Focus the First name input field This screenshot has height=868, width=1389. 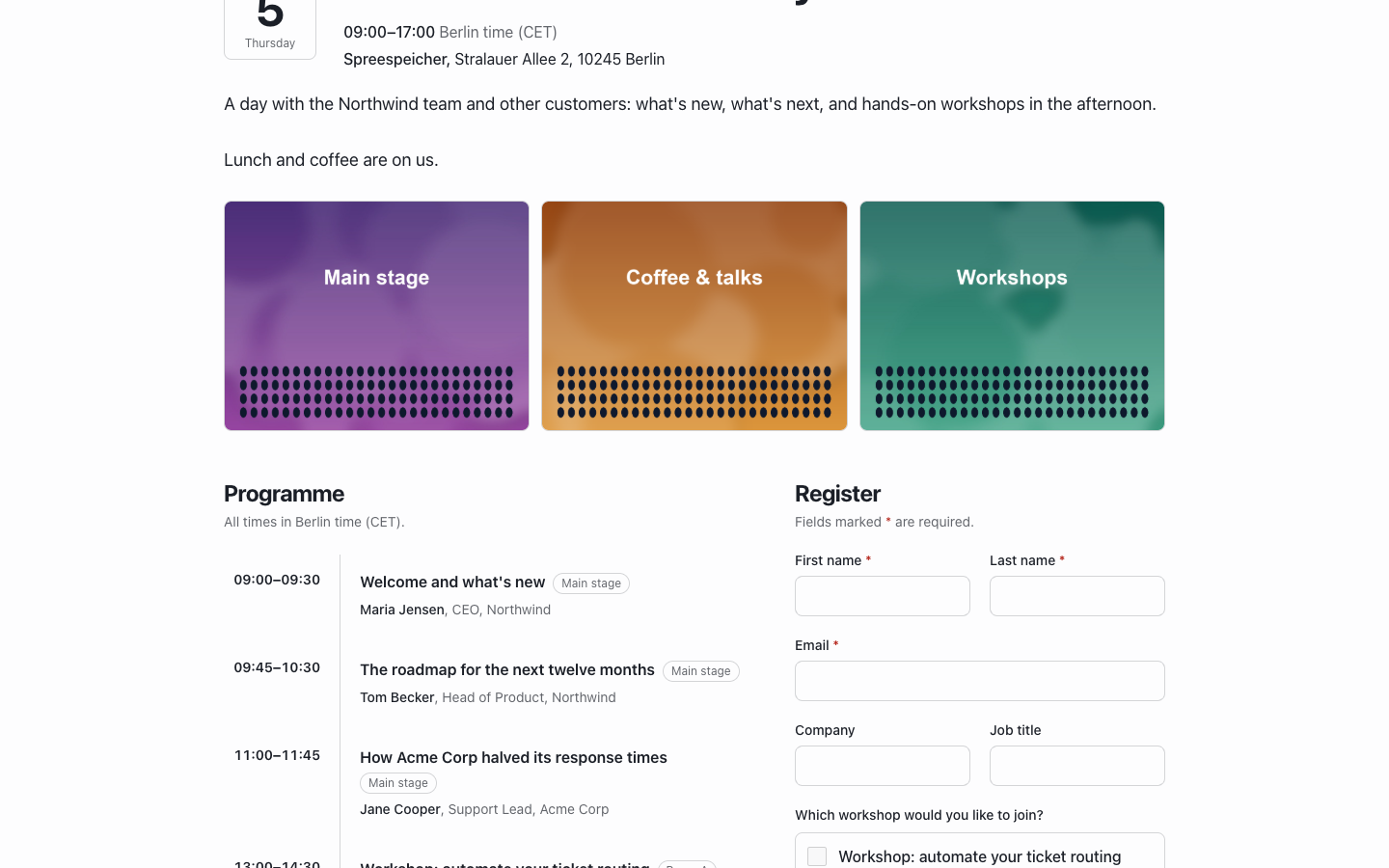pyautogui.click(x=883, y=596)
